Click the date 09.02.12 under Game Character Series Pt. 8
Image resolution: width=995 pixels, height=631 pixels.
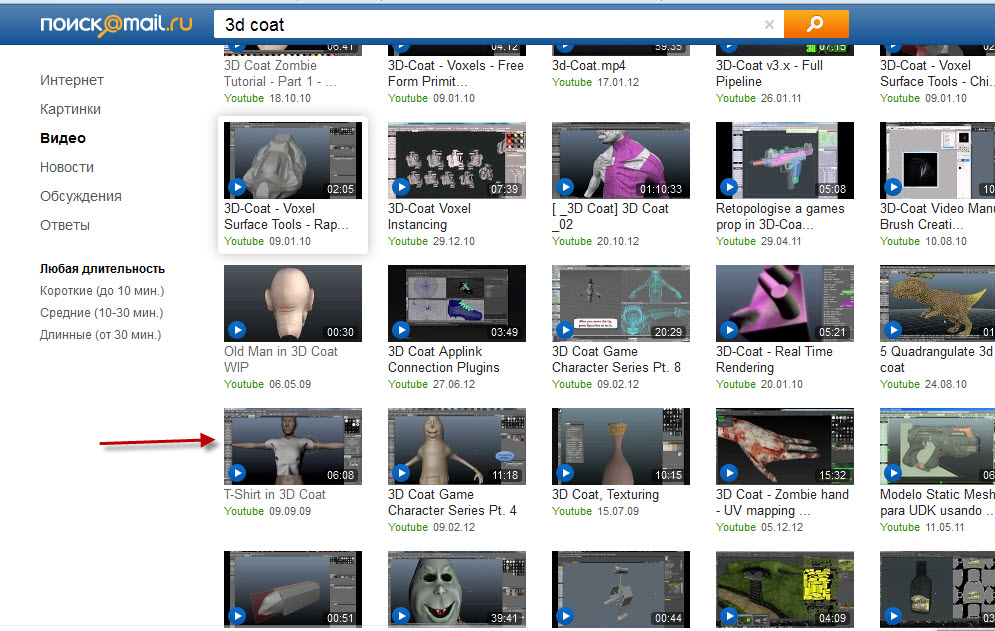tap(618, 385)
